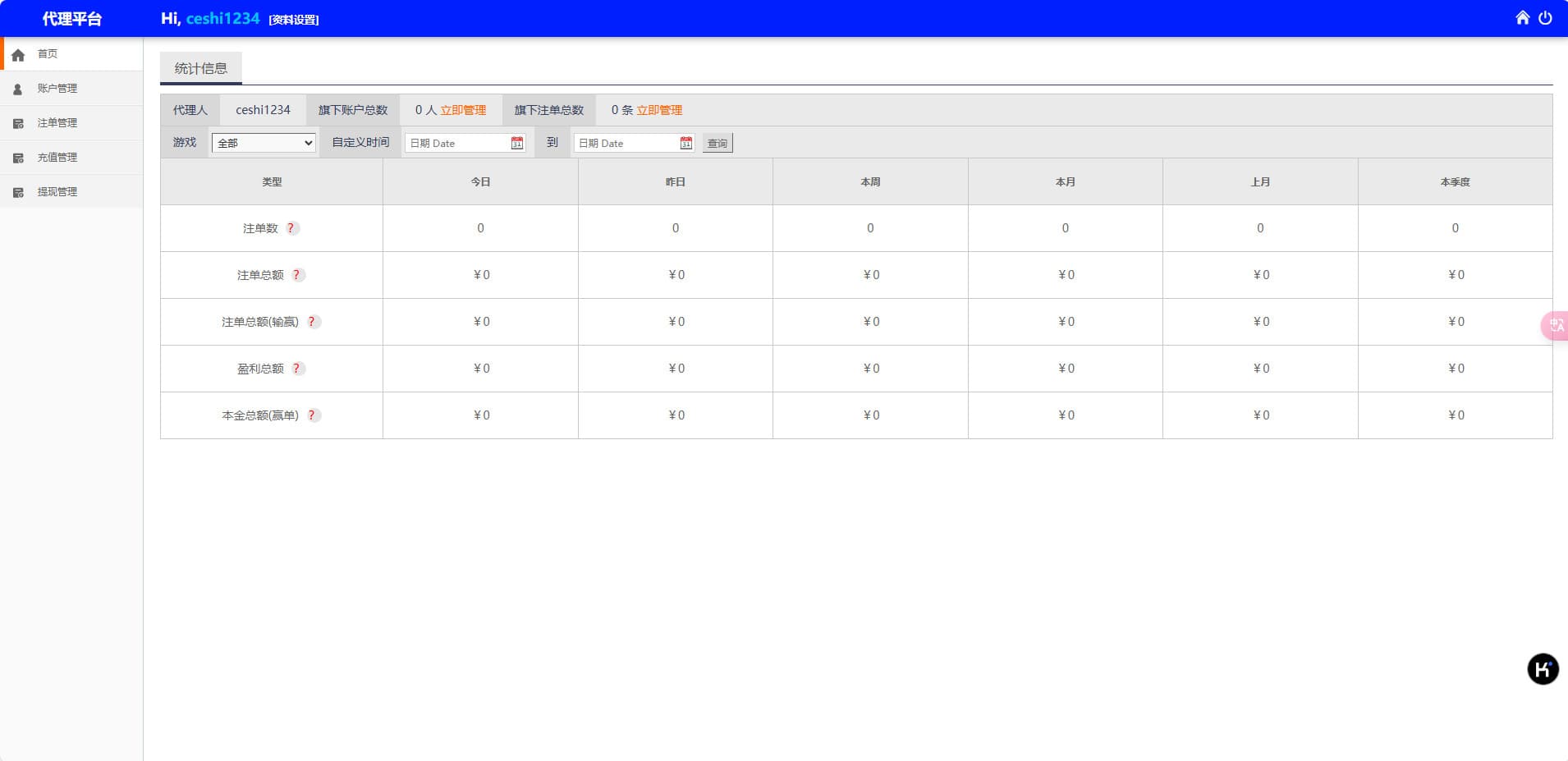1568x761 pixels.
Task: Click the pink translate floating icon
Action: pyautogui.click(x=1556, y=326)
